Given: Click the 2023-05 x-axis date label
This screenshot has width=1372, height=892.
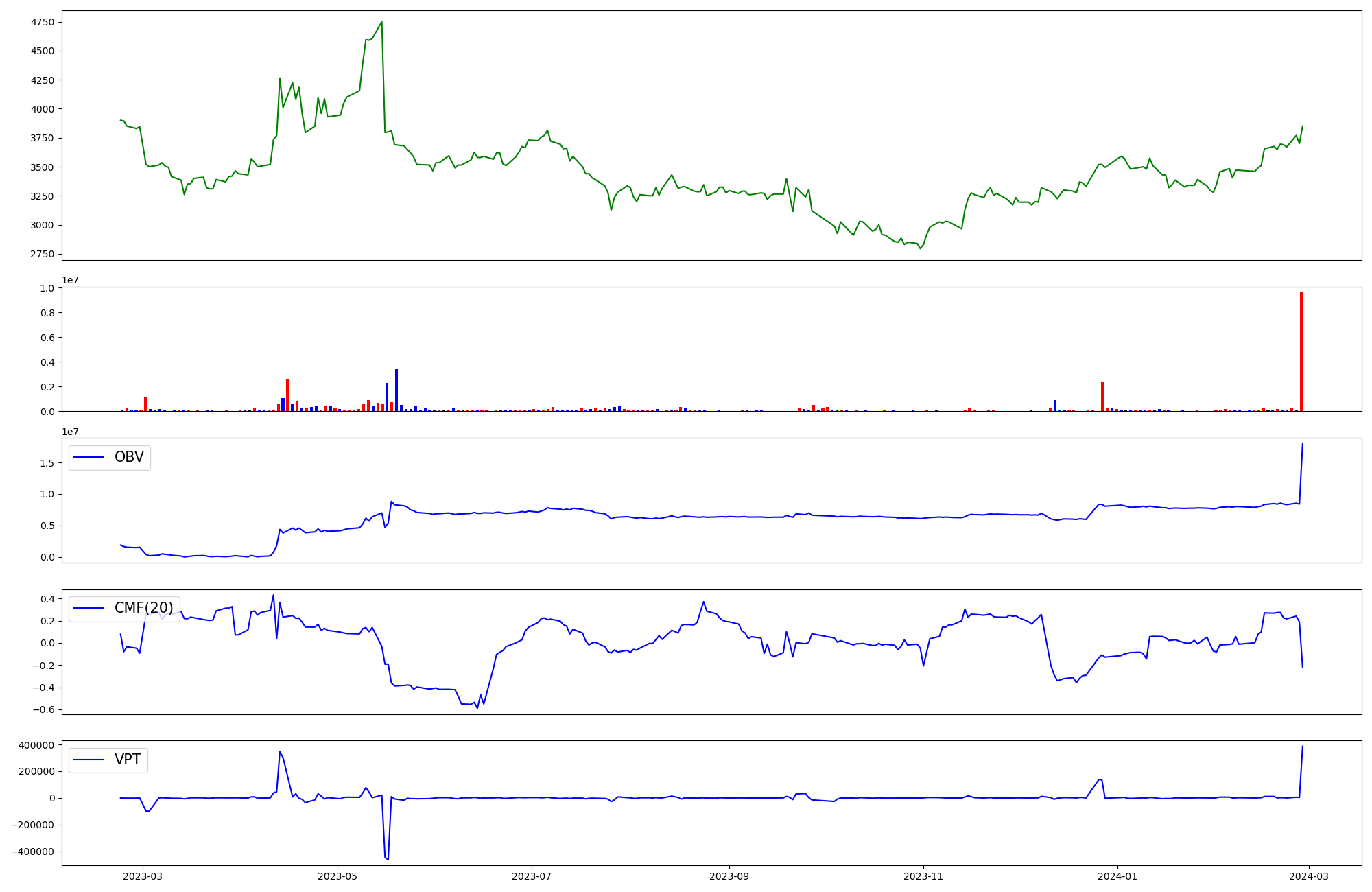Looking at the screenshot, I should coord(338,876).
